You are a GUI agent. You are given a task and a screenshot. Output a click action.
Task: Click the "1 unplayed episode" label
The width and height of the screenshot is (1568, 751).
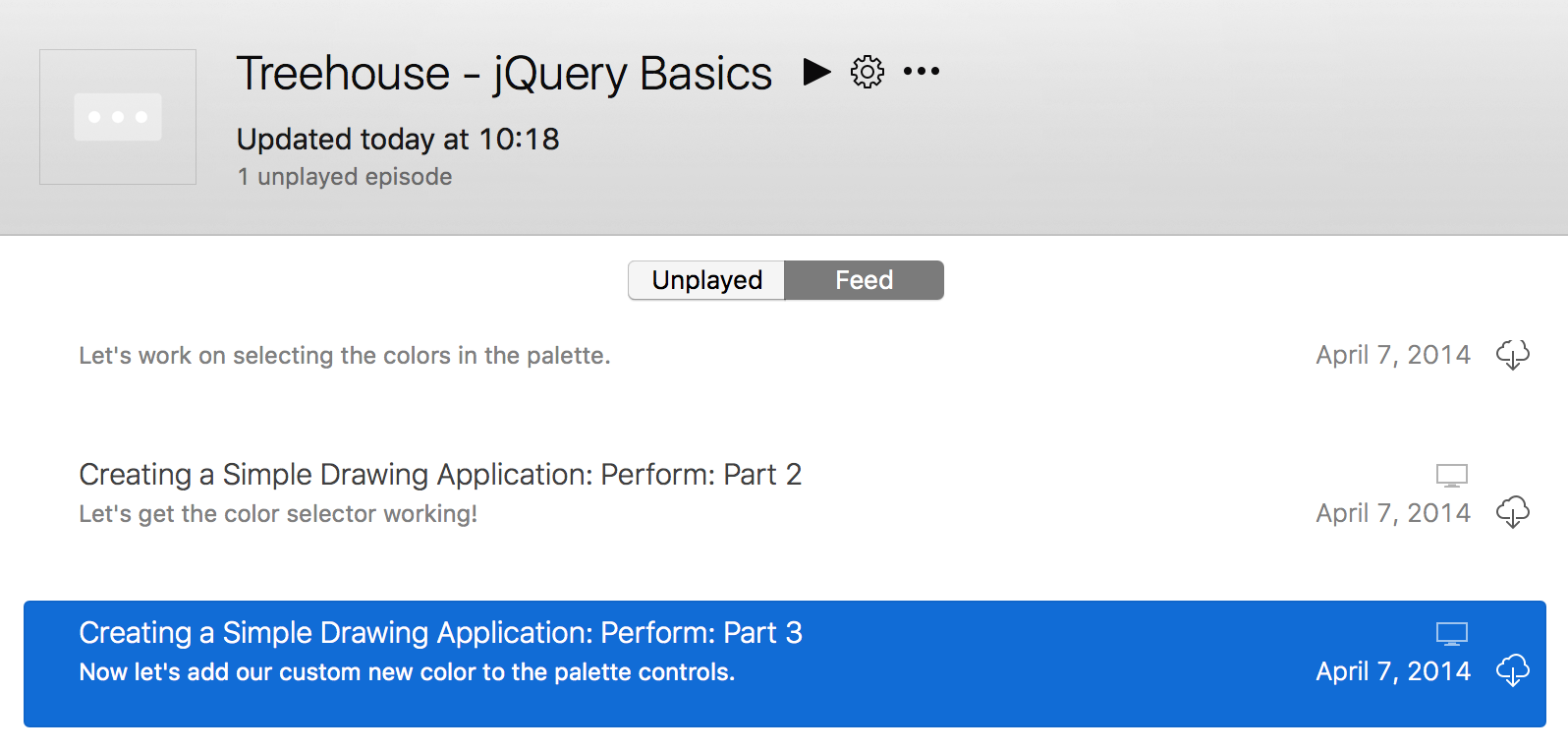coord(345,177)
